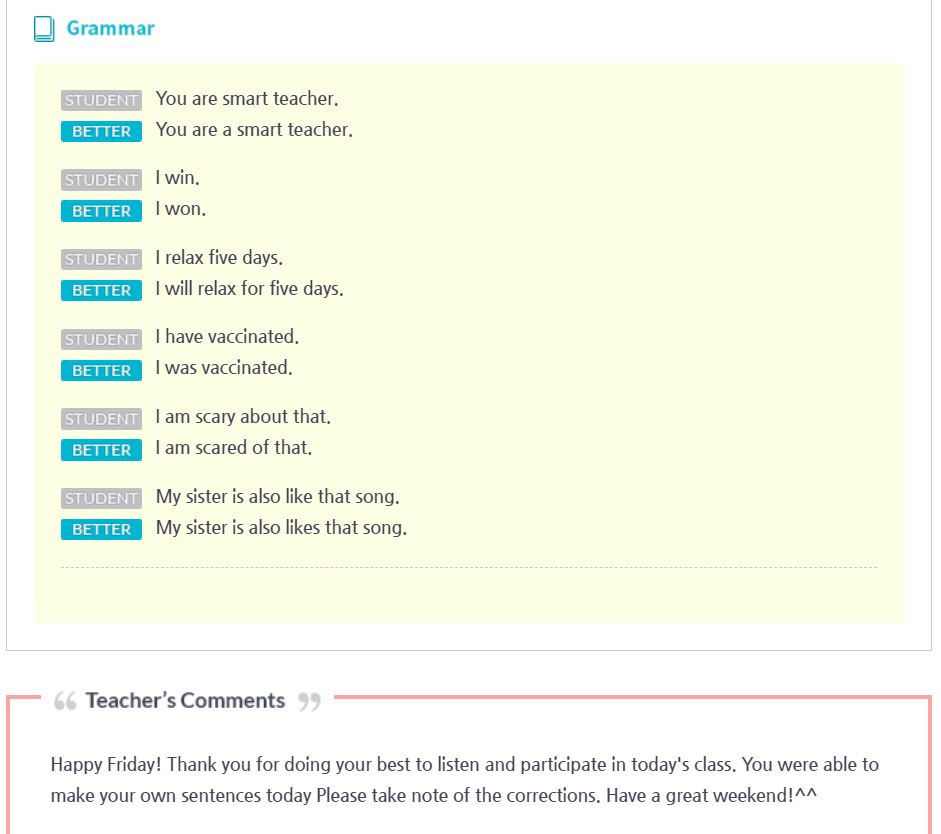Click BETTER badge next to 'I won.'
The height and width of the screenshot is (834, 941).
(x=101, y=211)
